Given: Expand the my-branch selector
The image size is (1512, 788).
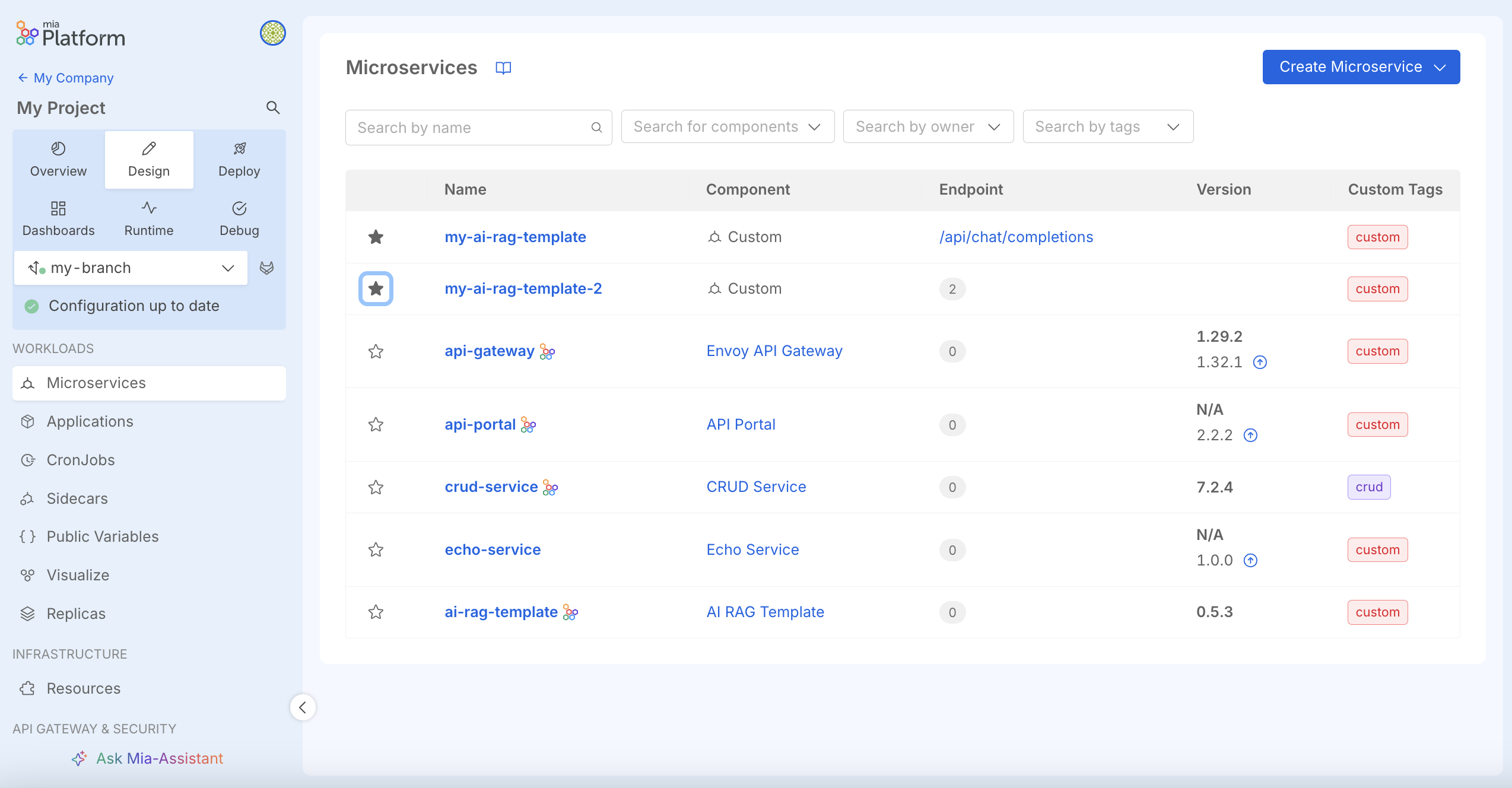Looking at the screenshot, I should pyautogui.click(x=131, y=268).
